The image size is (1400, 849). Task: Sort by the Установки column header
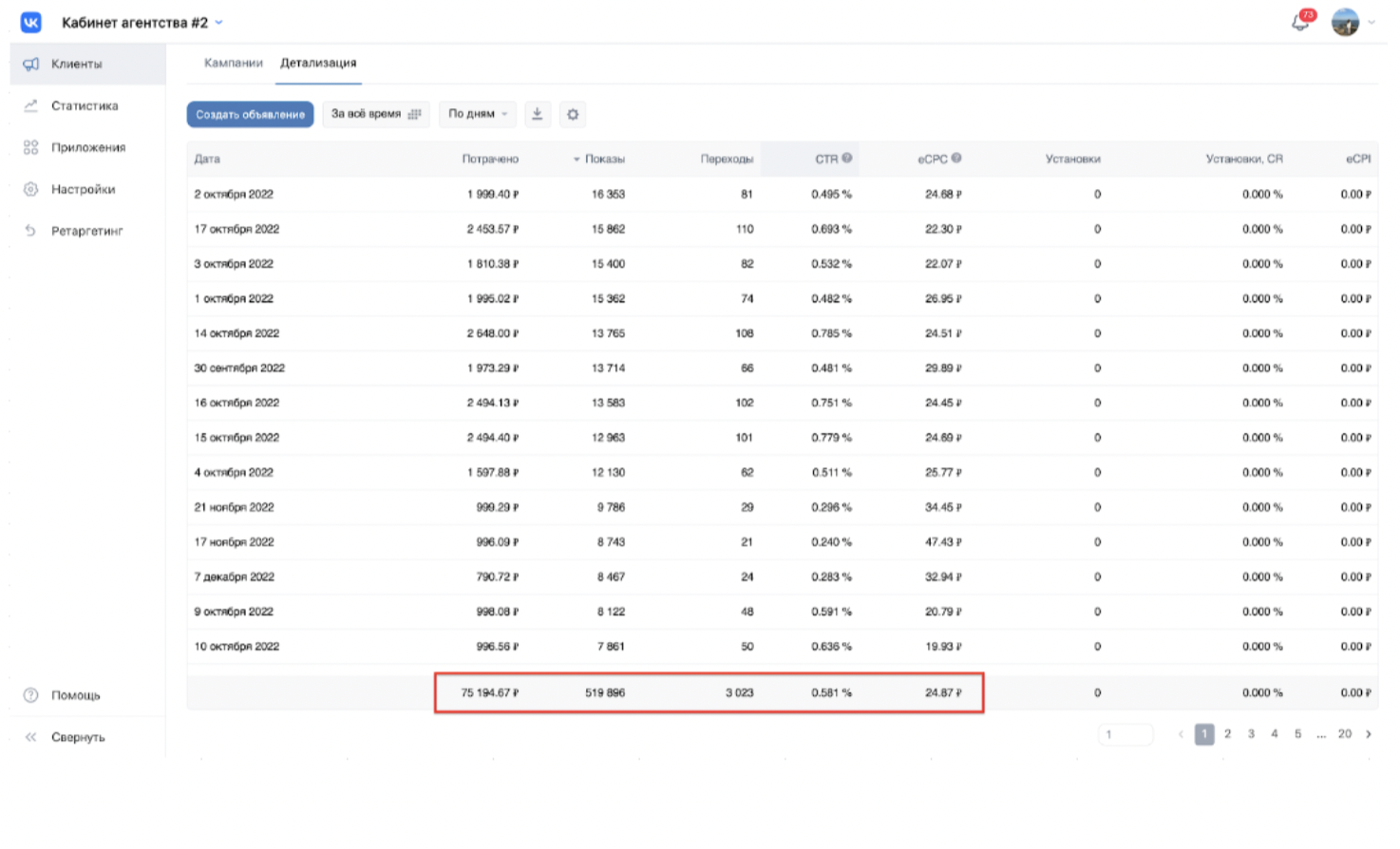tap(1073, 159)
